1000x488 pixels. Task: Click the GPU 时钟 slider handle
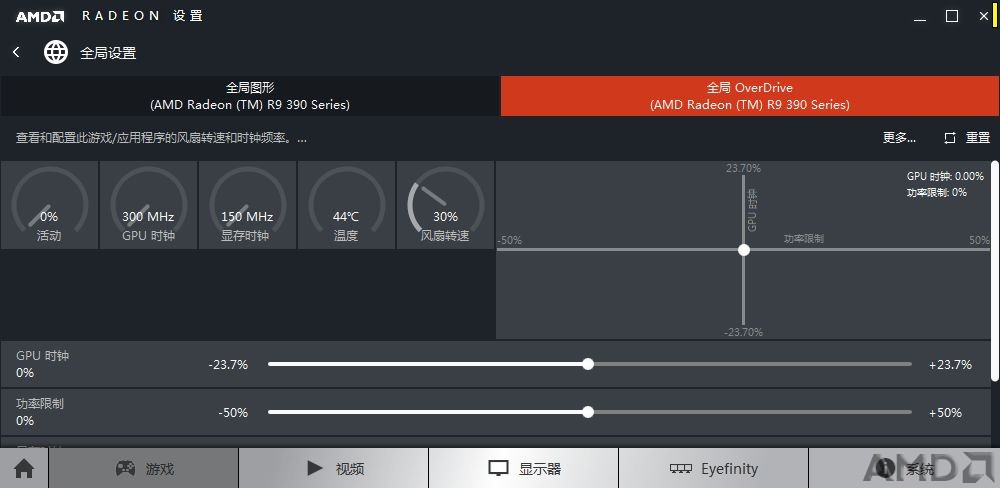tap(588, 364)
